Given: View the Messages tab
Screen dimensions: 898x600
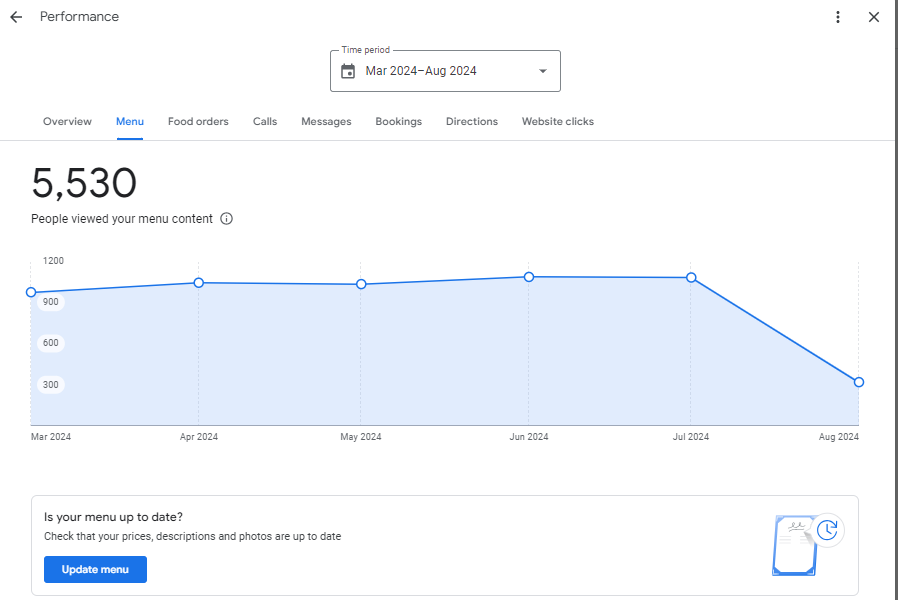Looking at the screenshot, I should [x=326, y=122].
